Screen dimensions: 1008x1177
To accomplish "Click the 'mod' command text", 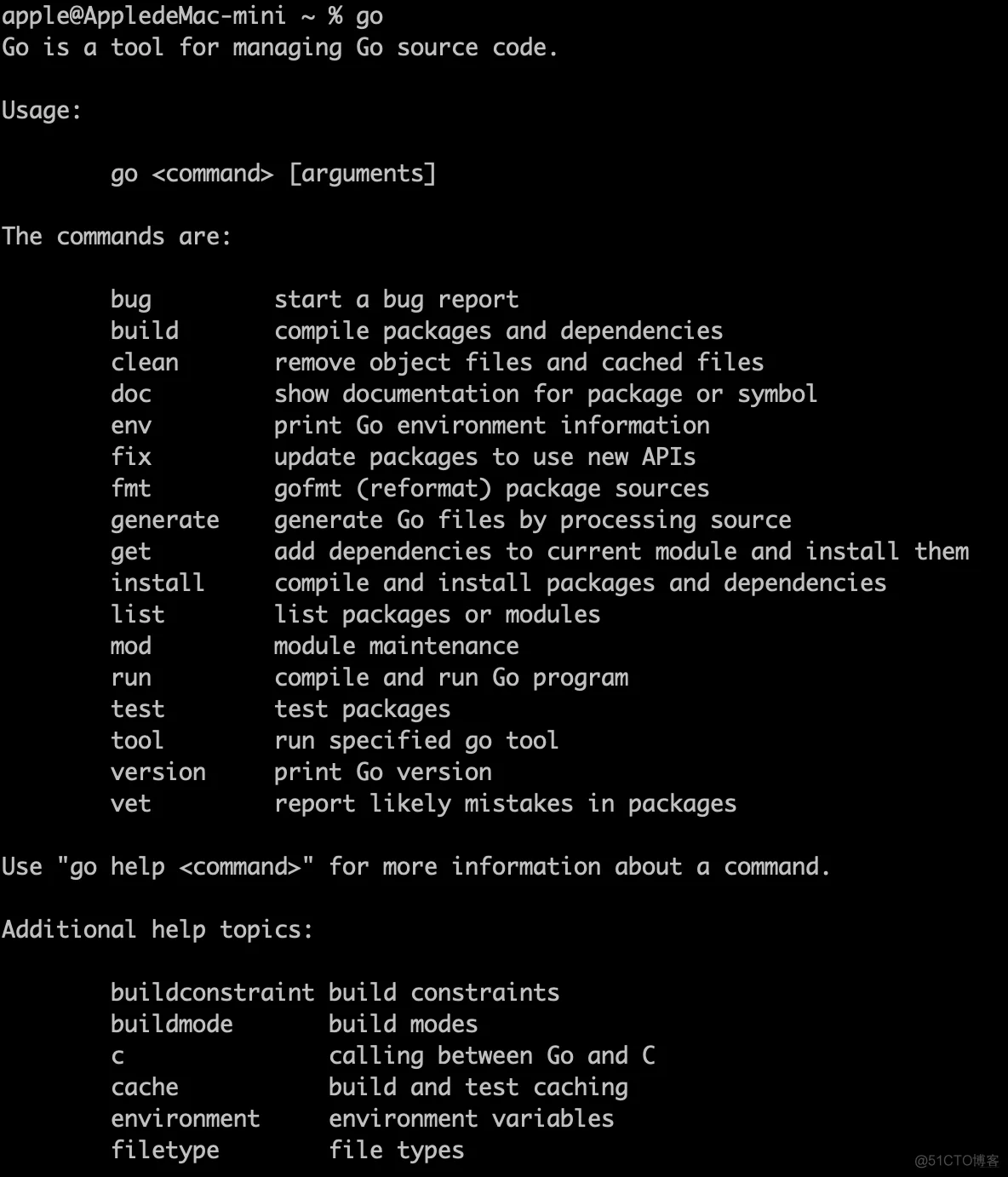I will 131,646.
